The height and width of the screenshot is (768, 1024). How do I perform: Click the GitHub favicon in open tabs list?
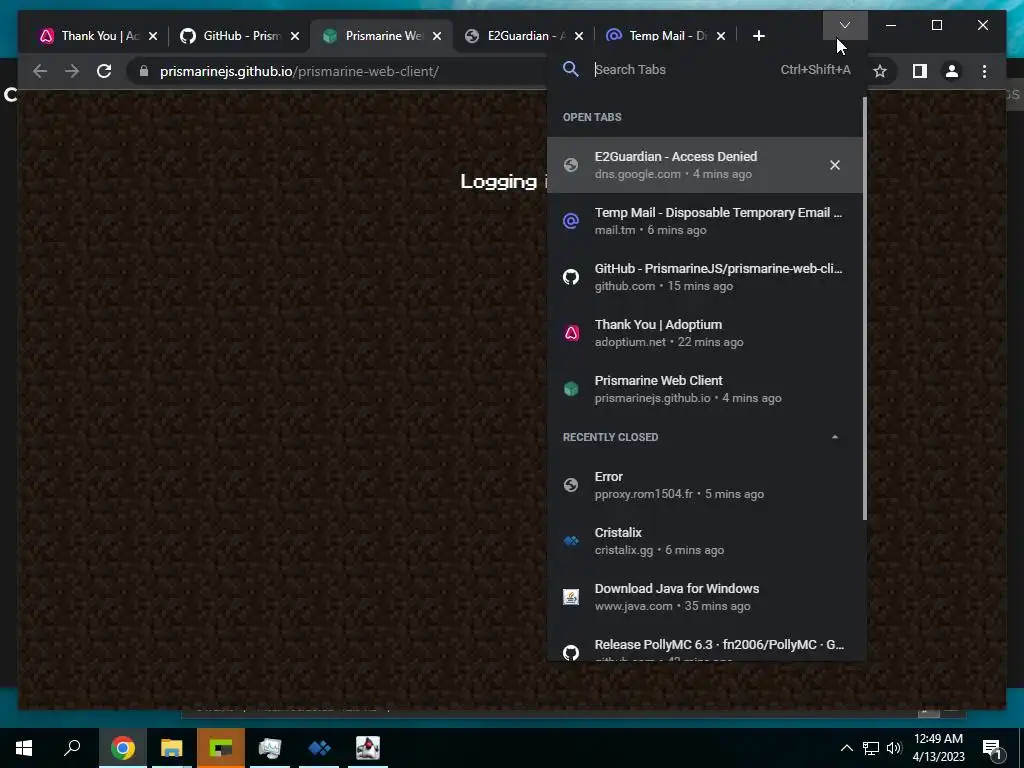[x=571, y=277]
